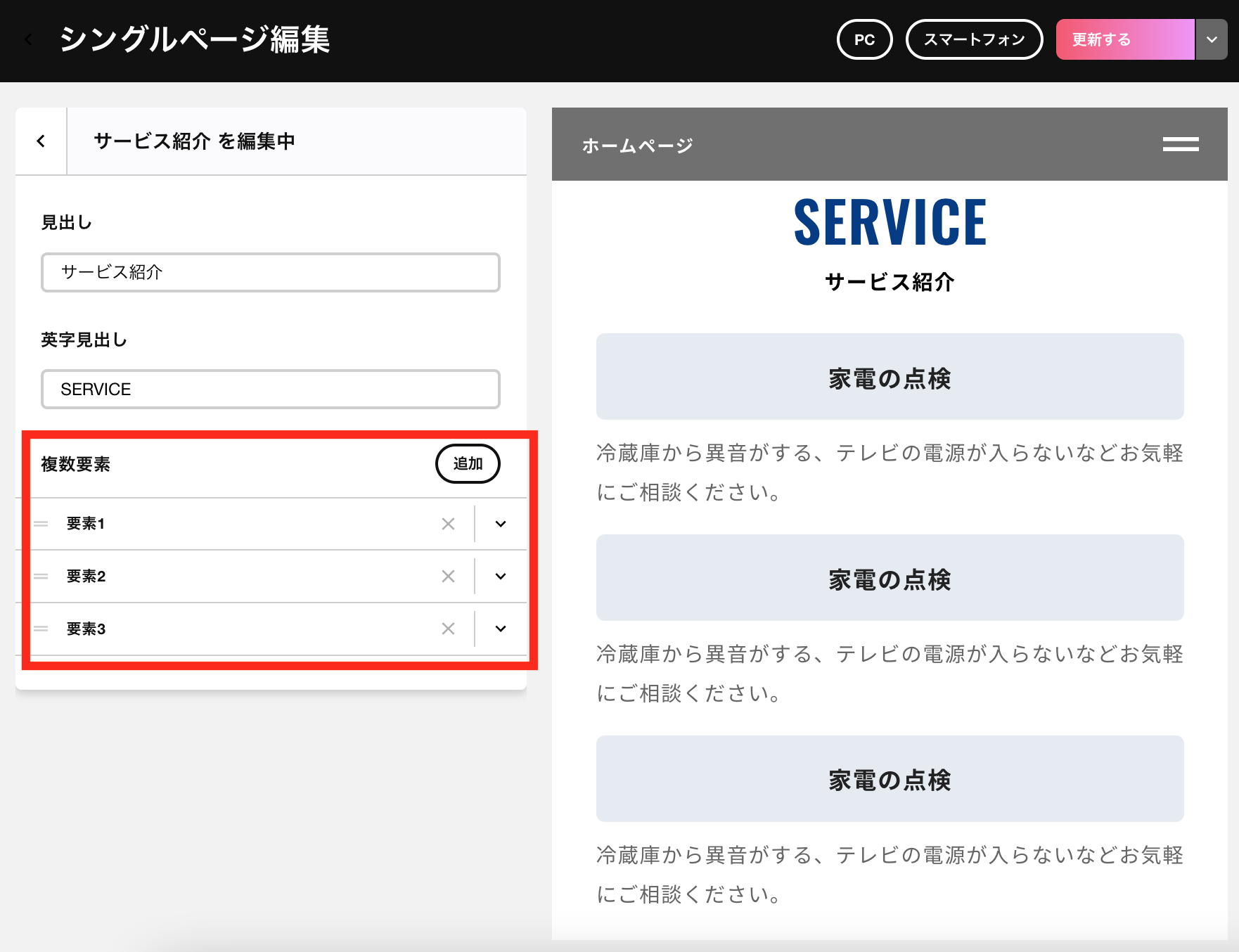Click the 見出し field label
This screenshot has height=952, width=1239.
[67, 222]
